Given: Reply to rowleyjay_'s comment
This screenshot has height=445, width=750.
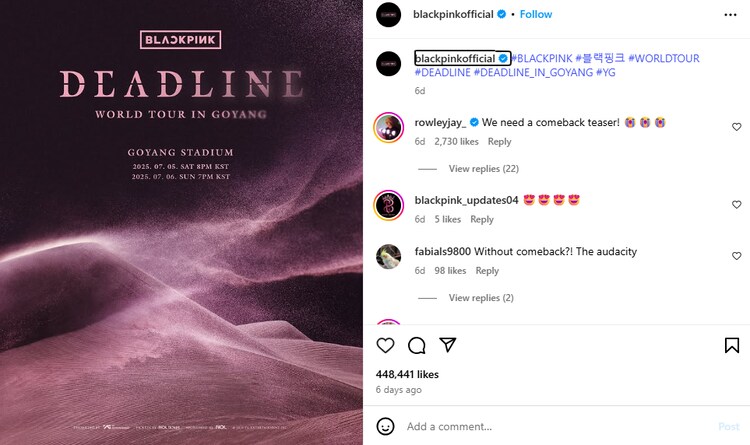Looking at the screenshot, I should [x=499, y=142].
